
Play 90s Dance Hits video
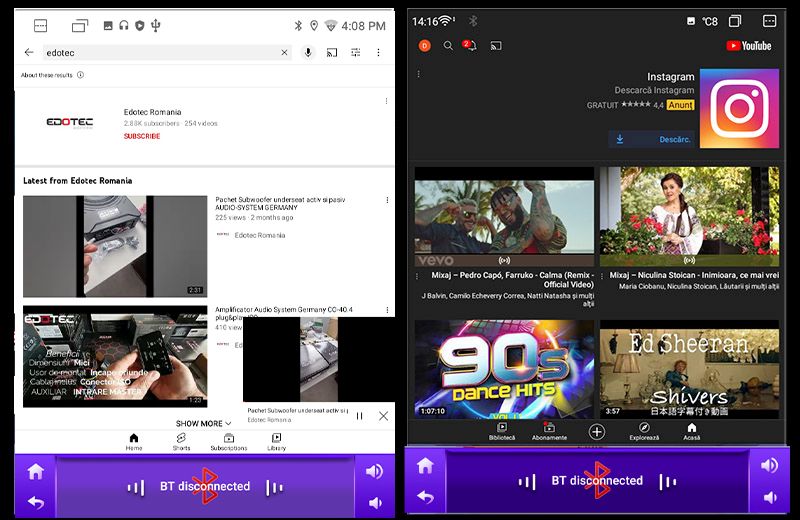[x=505, y=369]
